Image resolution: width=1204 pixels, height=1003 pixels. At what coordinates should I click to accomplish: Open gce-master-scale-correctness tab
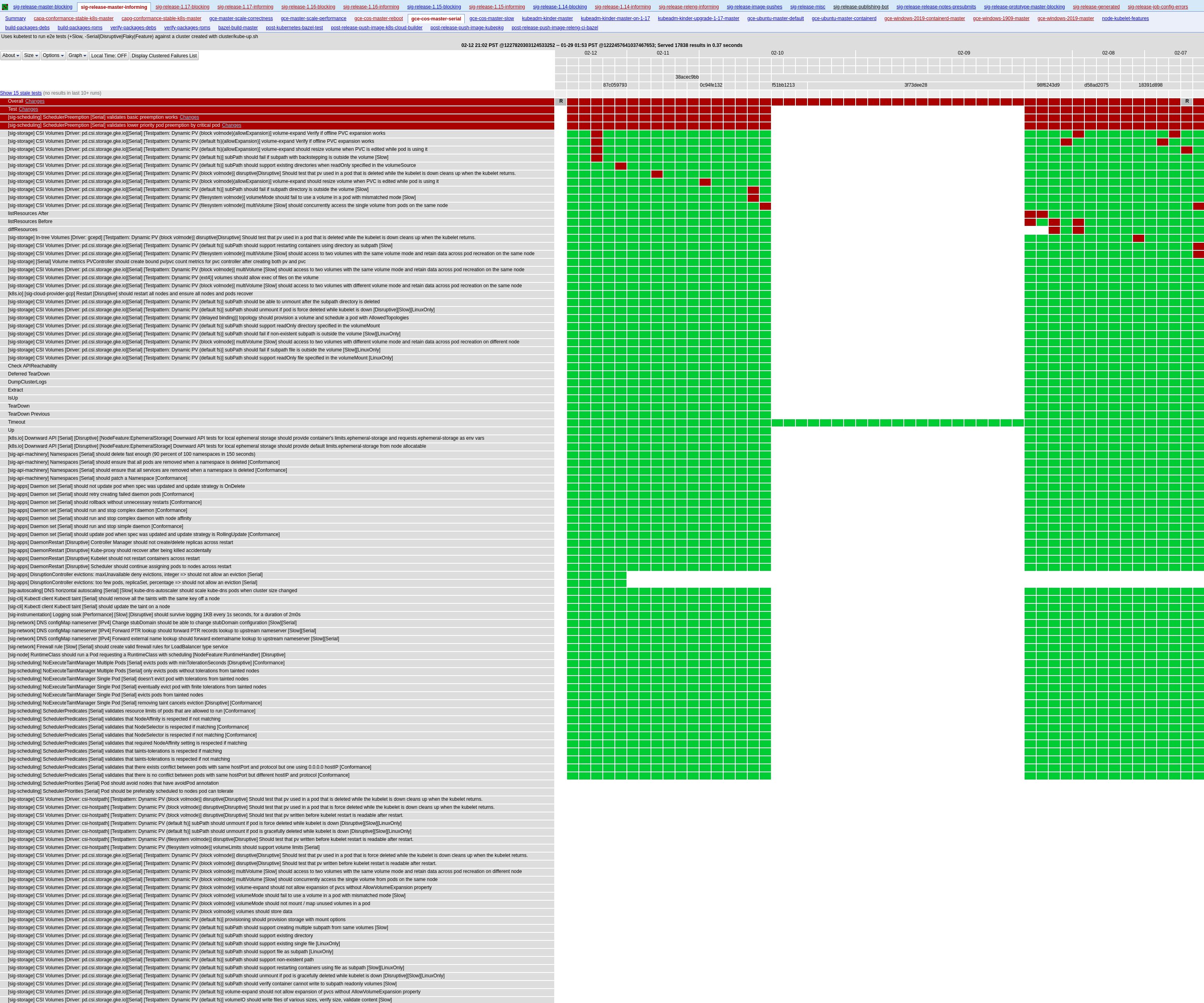pos(241,18)
